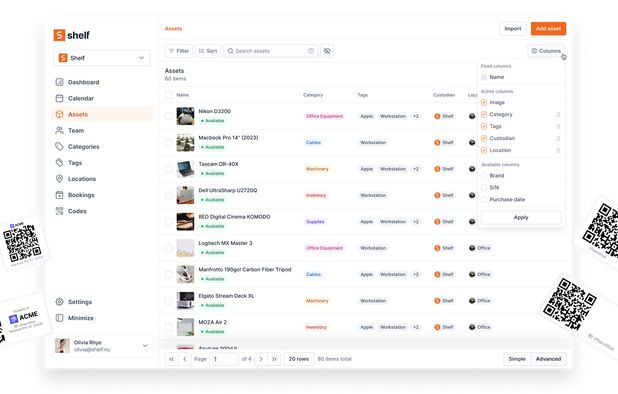Screen dimensions: 618x394
Task: Uncheck the Image column checkbox
Action: [x=484, y=102]
